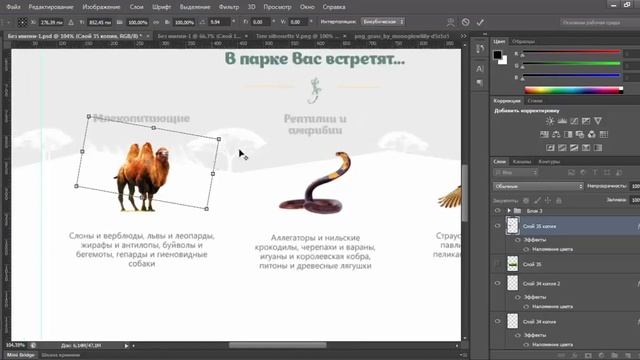Hide the Блок 3 group layer
Viewport: 640px width, 360px height.
[x=498, y=211]
